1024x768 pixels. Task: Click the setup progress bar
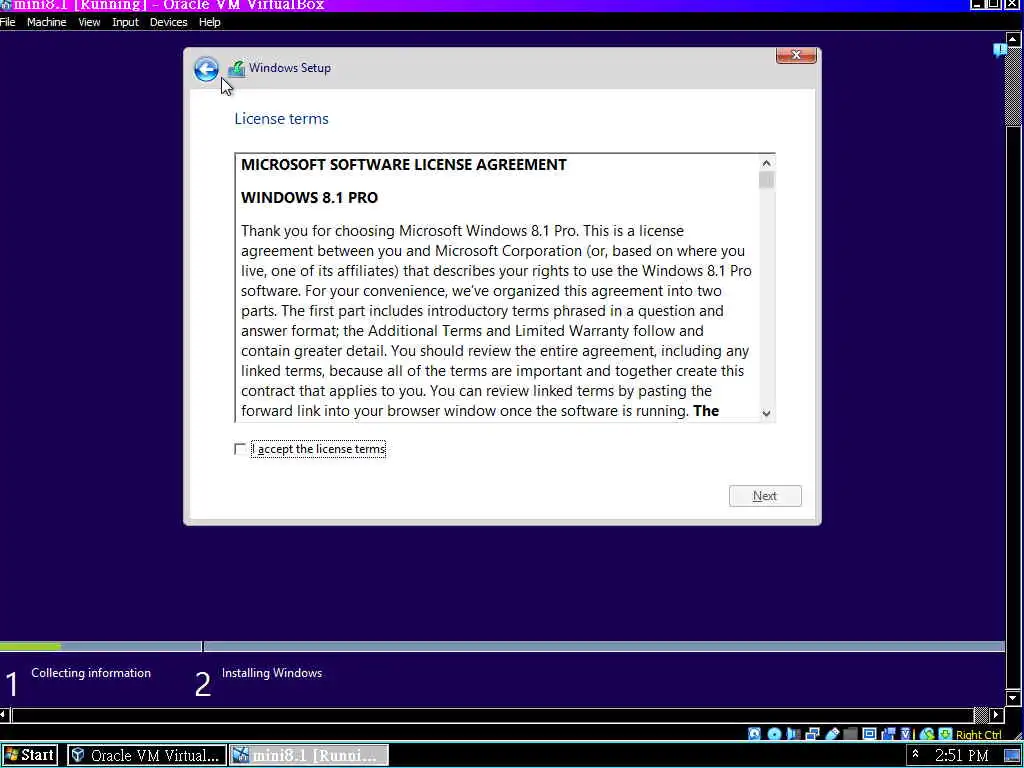click(x=502, y=647)
